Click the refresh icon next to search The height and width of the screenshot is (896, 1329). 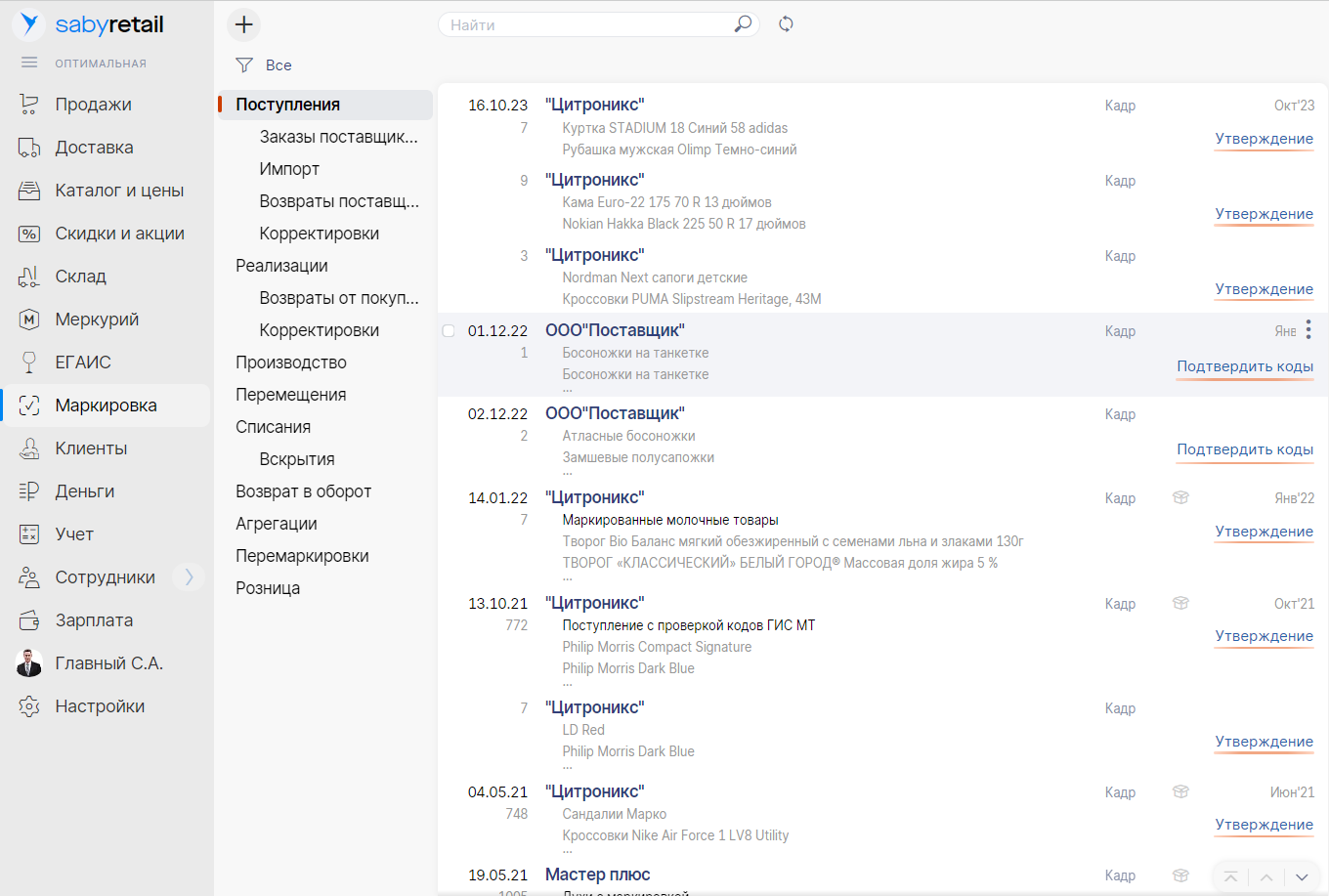coord(786,24)
